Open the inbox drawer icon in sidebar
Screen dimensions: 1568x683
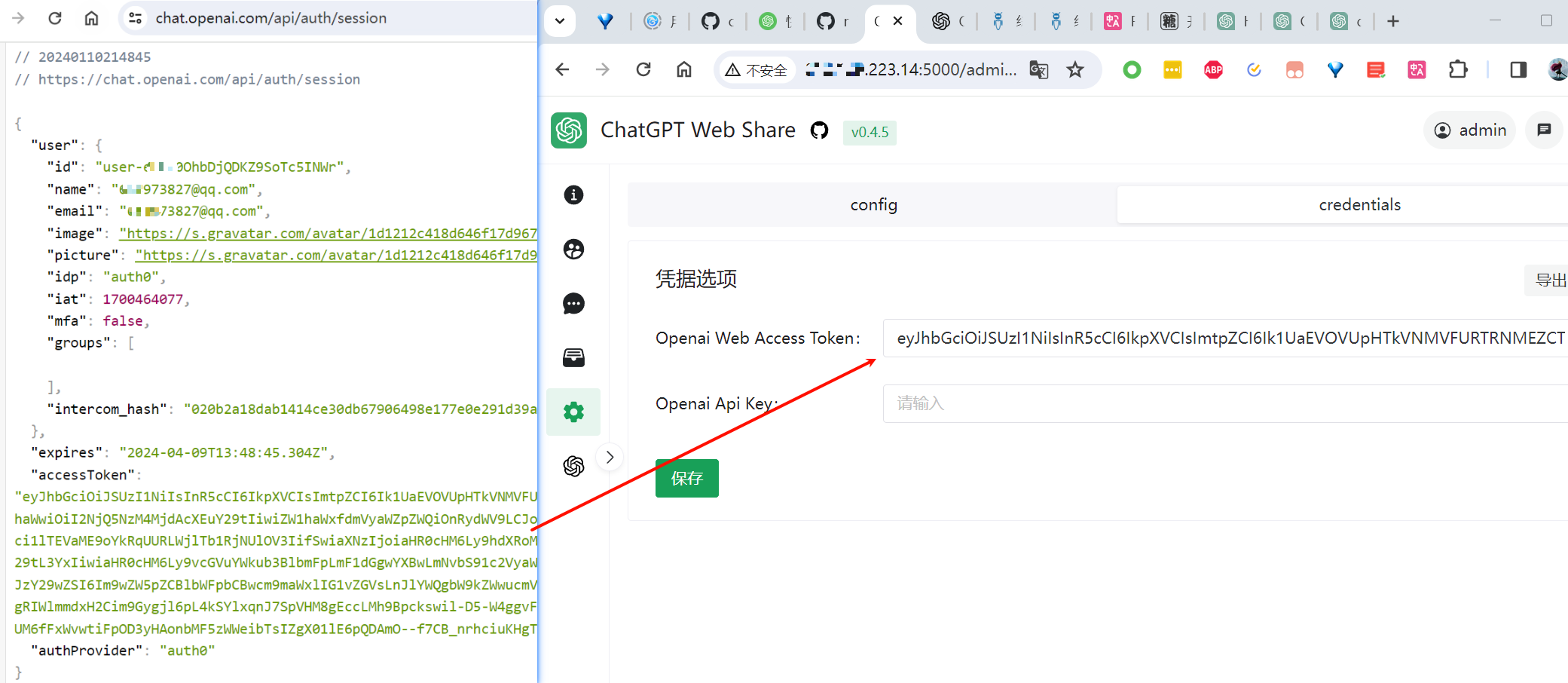click(x=573, y=357)
